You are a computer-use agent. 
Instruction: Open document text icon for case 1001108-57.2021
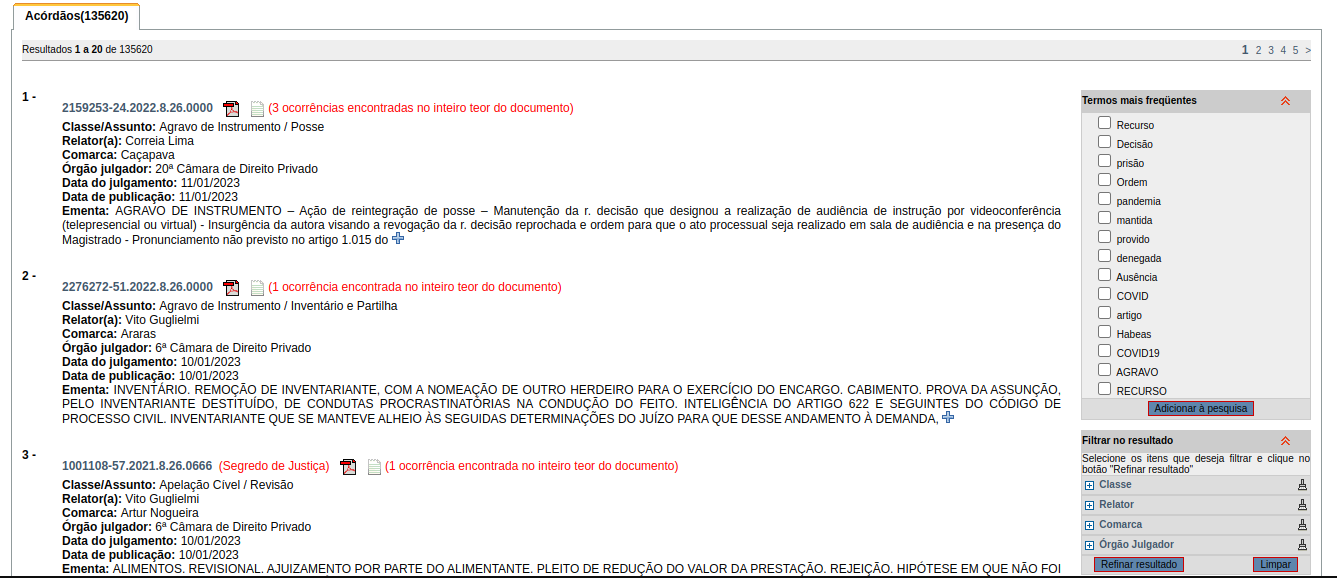click(x=374, y=467)
